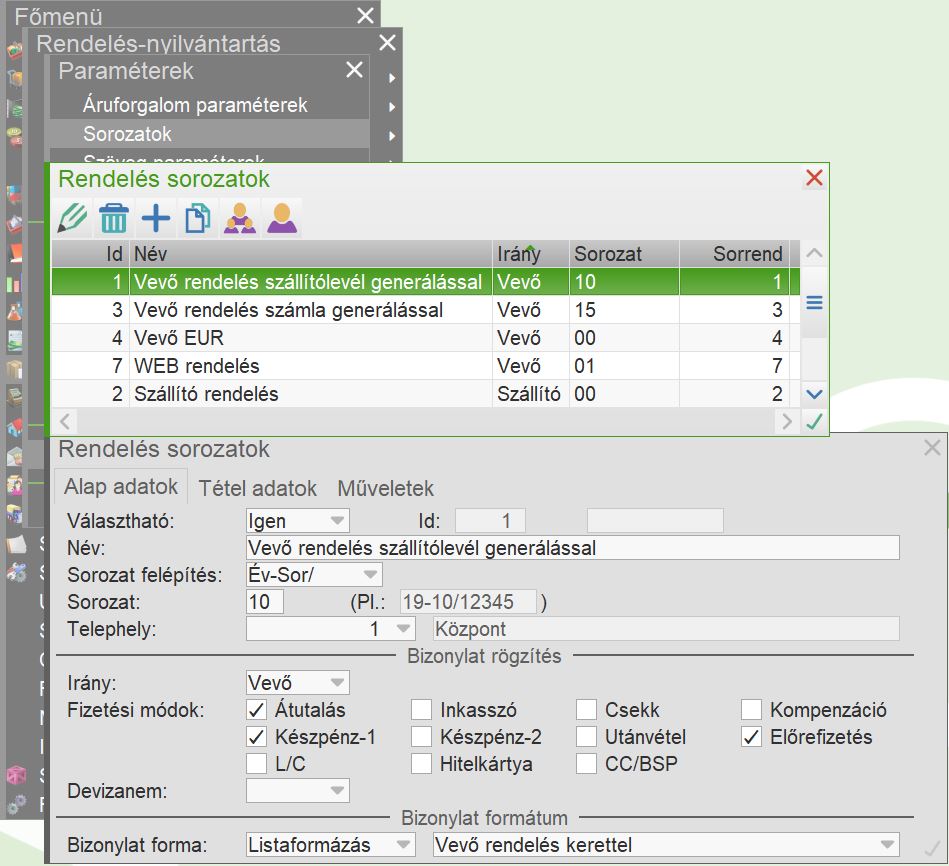
Task: Enable the Inkasszó checkbox
Action: tap(421, 709)
